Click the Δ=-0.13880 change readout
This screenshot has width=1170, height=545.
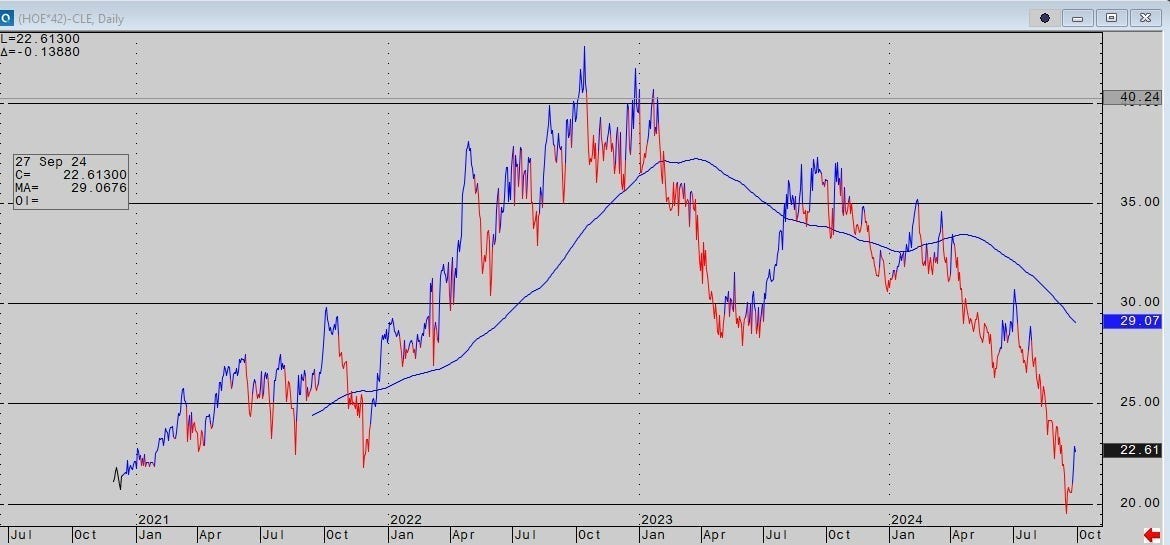point(40,52)
